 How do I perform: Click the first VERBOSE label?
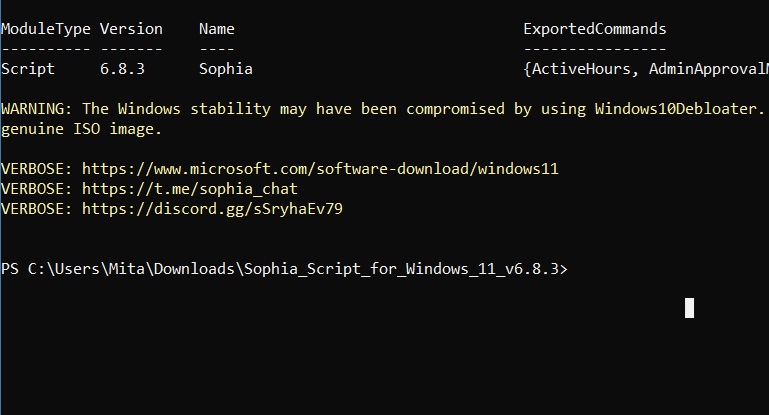[36, 169]
